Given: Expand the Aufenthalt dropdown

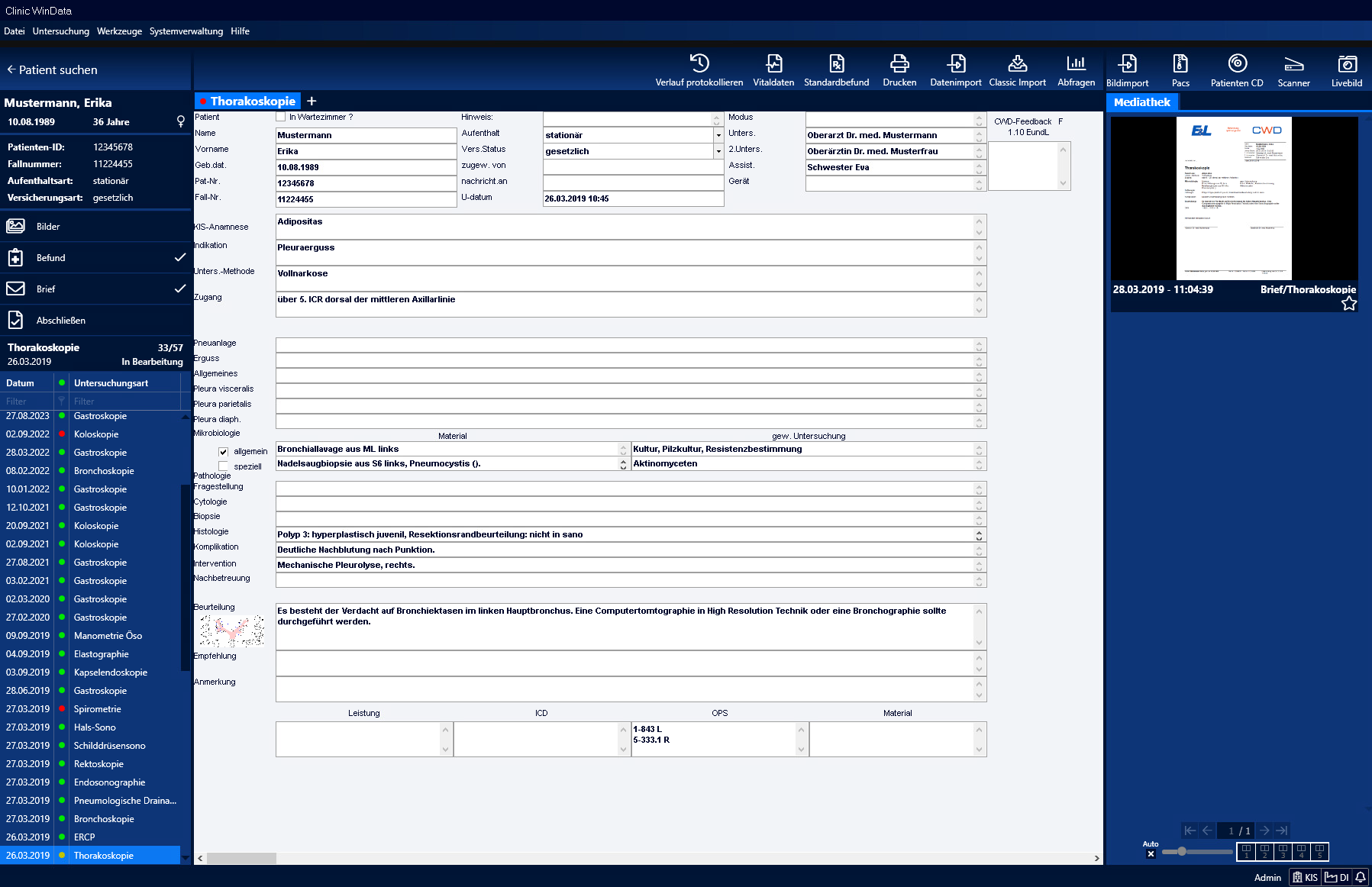Looking at the screenshot, I should pyautogui.click(x=718, y=135).
